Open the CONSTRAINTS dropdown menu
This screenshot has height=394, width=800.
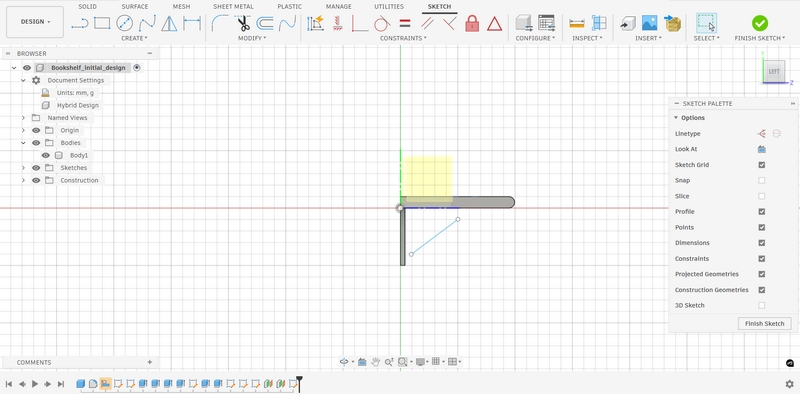404,38
